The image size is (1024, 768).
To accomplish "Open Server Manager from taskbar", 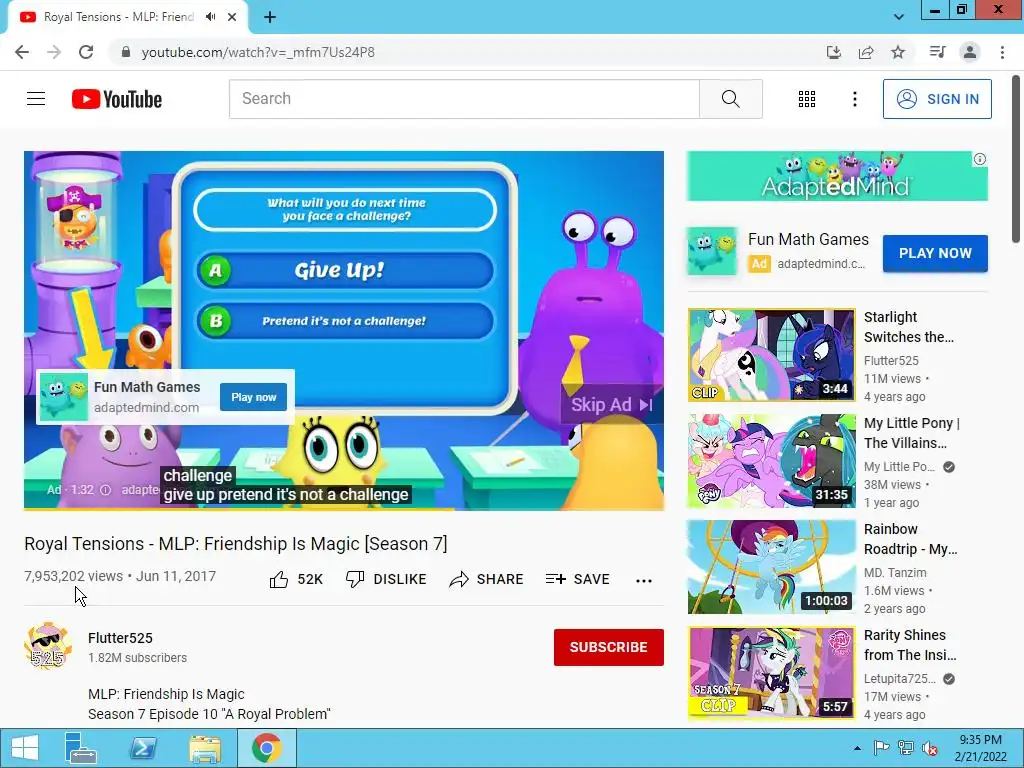I will (81, 748).
